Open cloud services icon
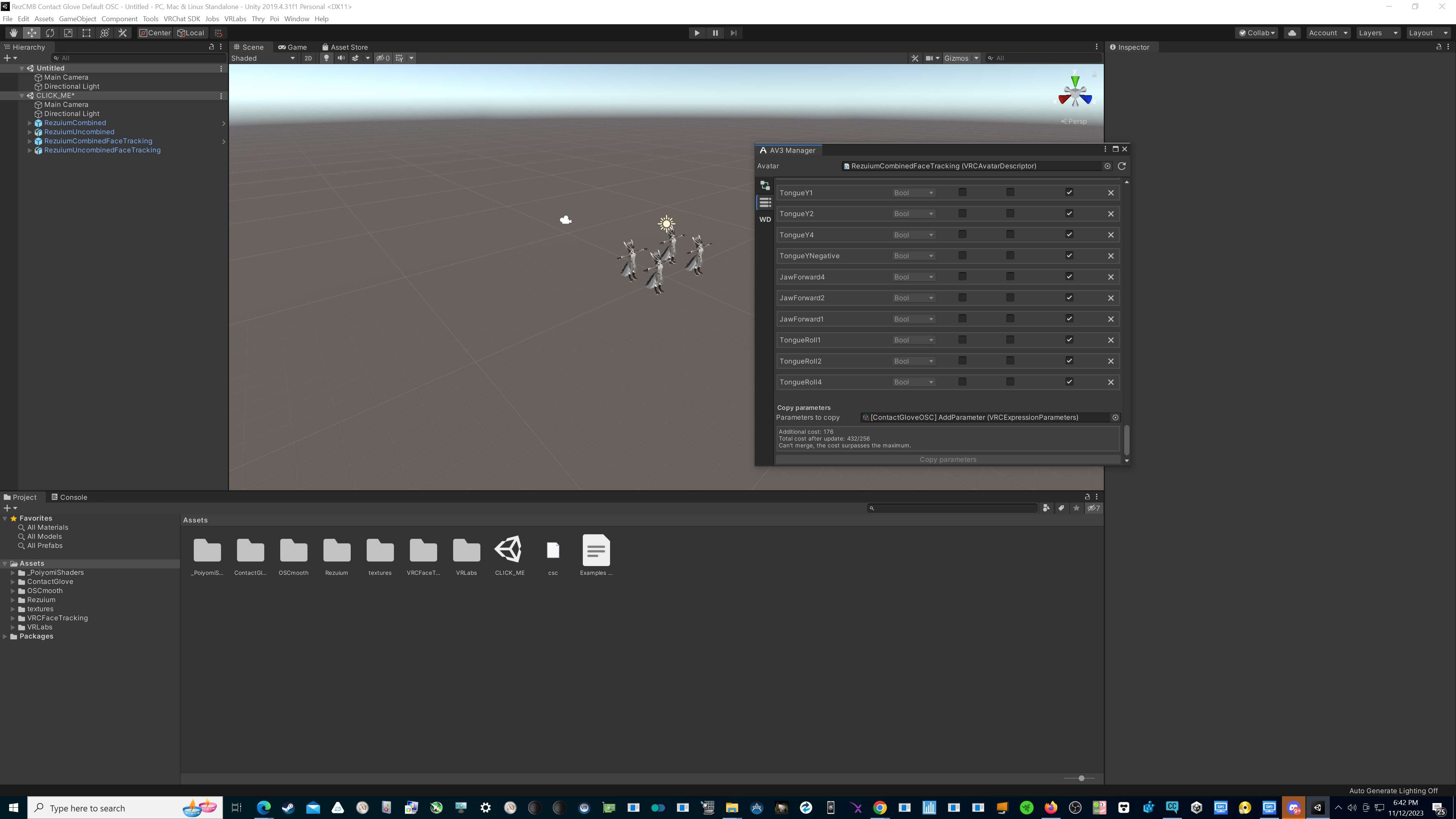 (x=1292, y=33)
